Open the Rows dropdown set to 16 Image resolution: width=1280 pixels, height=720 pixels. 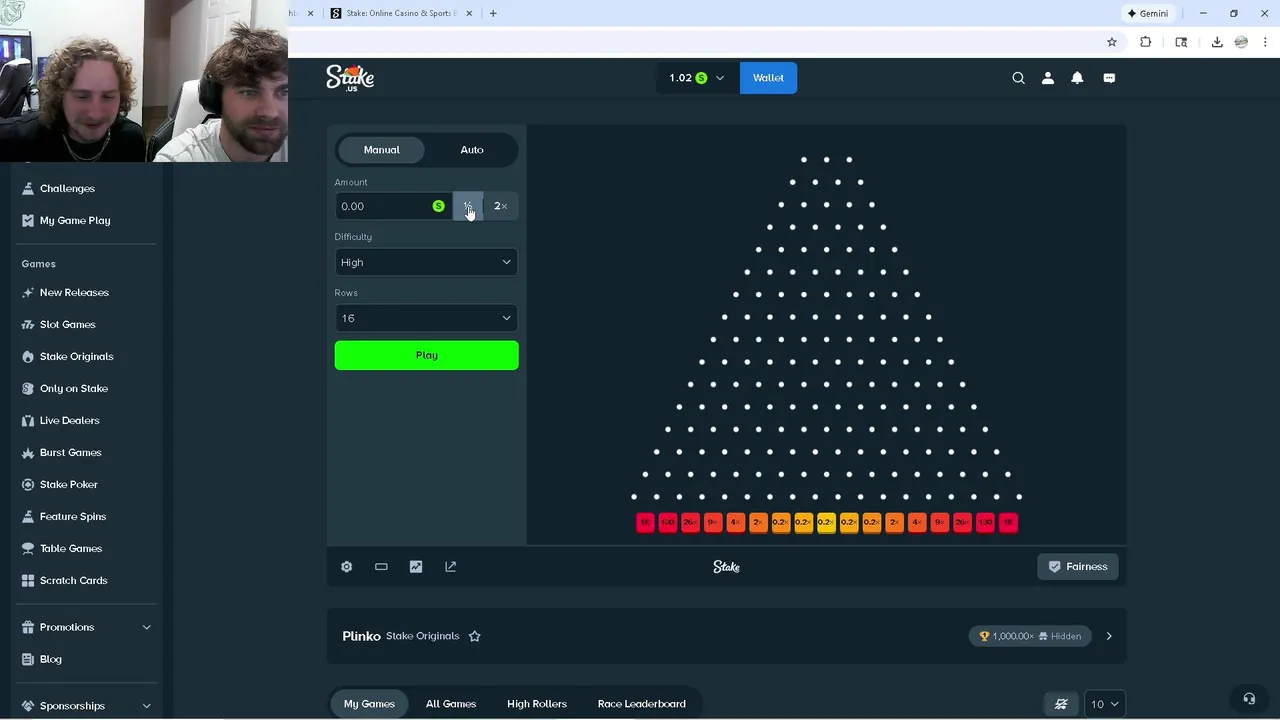click(x=427, y=318)
